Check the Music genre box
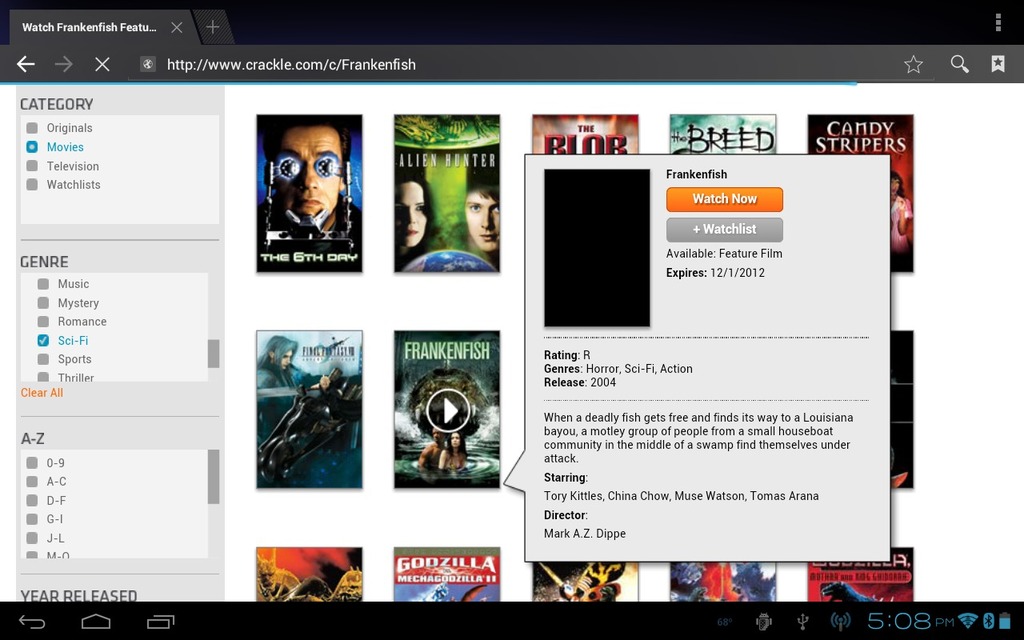Screen dimensions: 1024x640 pyautogui.click(x=43, y=284)
